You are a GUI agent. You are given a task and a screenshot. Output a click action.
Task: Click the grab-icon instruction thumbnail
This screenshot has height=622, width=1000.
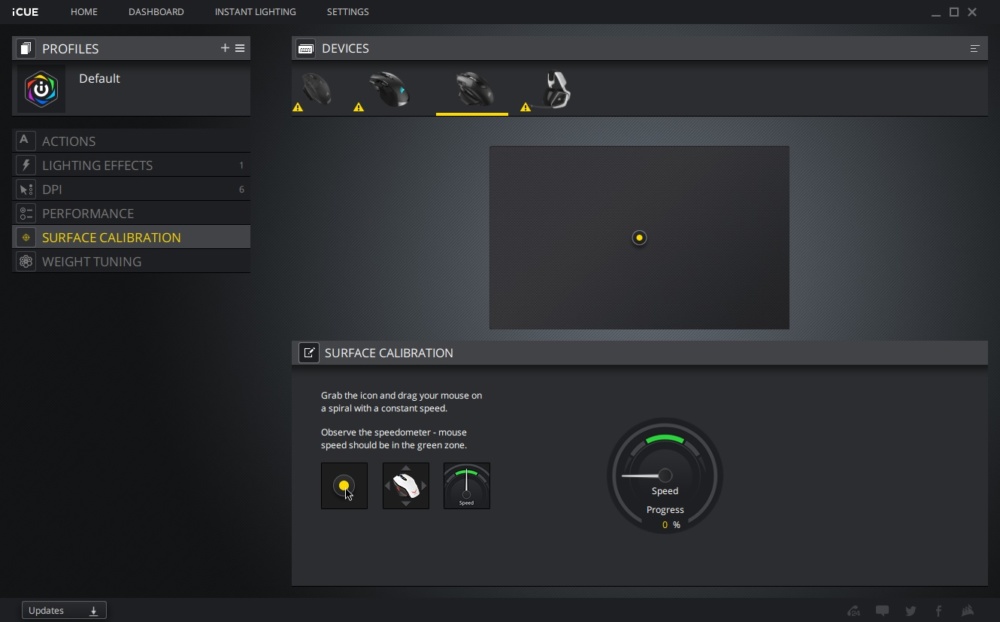point(344,486)
